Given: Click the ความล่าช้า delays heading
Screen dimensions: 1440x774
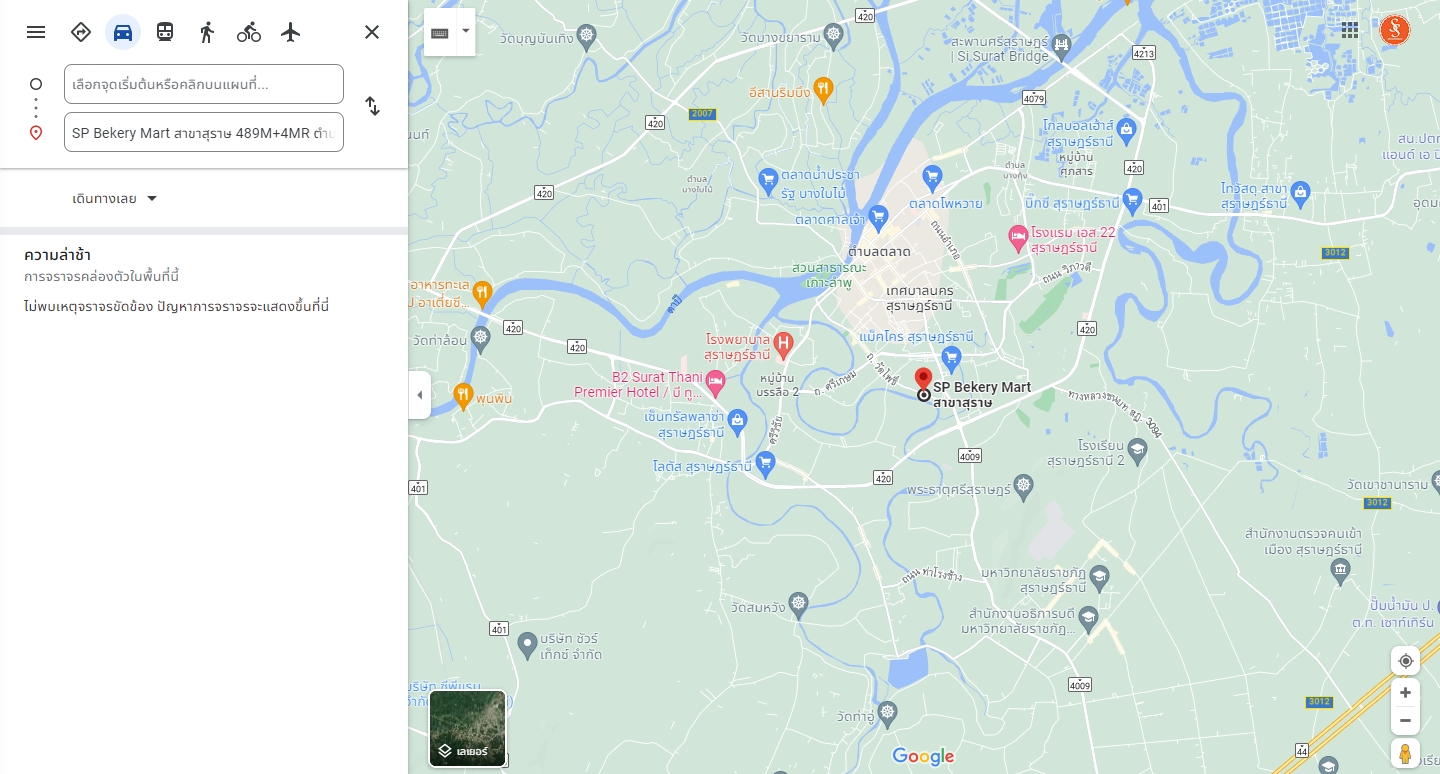Looking at the screenshot, I should pyautogui.click(x=58, y=255).
